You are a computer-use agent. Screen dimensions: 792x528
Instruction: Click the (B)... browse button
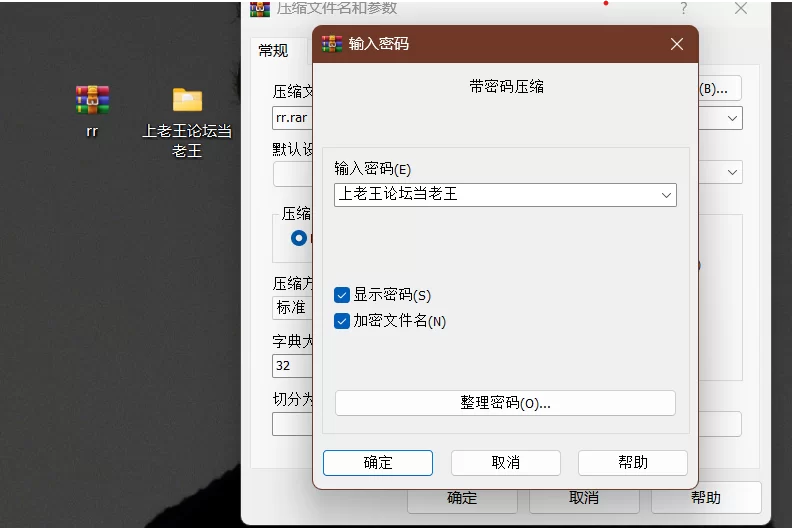719,88
